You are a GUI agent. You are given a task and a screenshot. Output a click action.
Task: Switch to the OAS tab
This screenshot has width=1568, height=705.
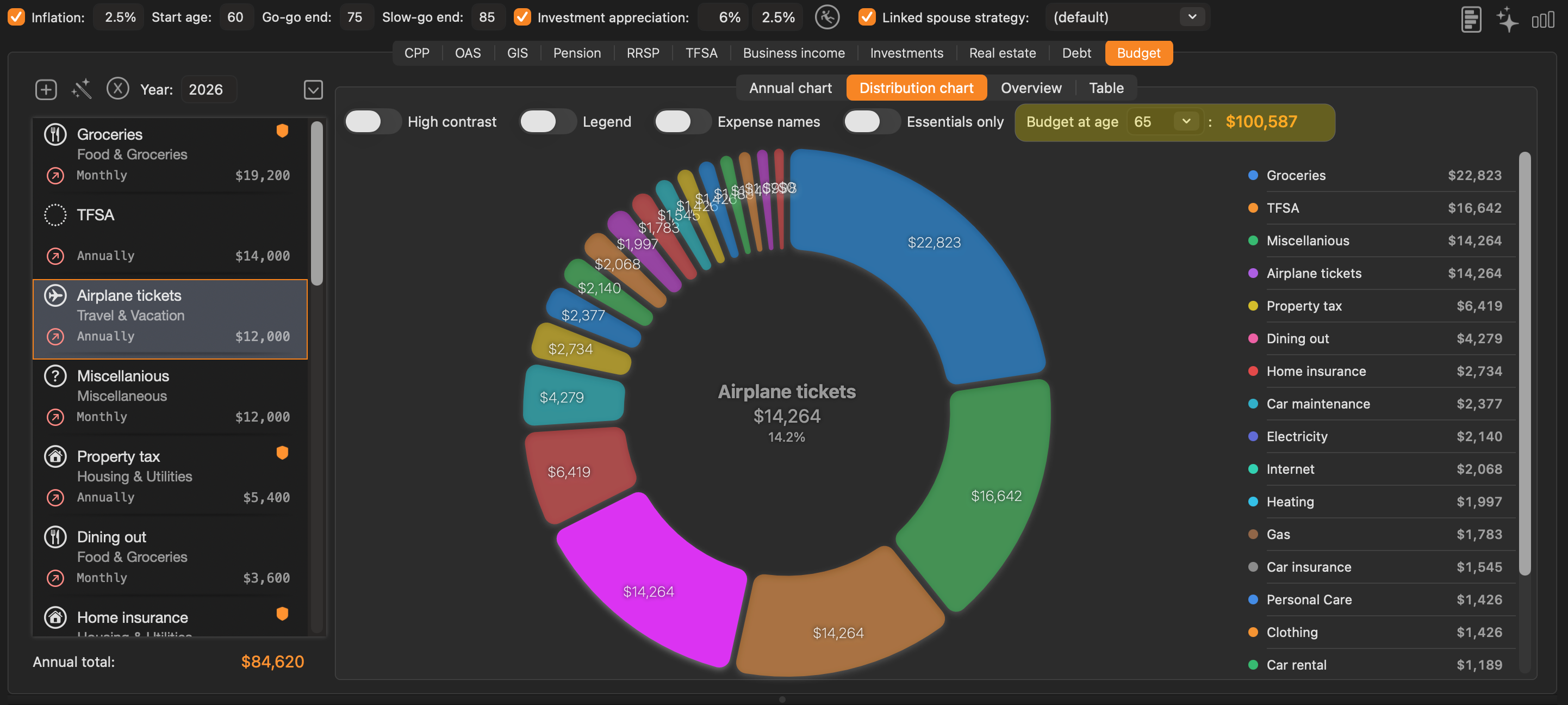point(468,53)
